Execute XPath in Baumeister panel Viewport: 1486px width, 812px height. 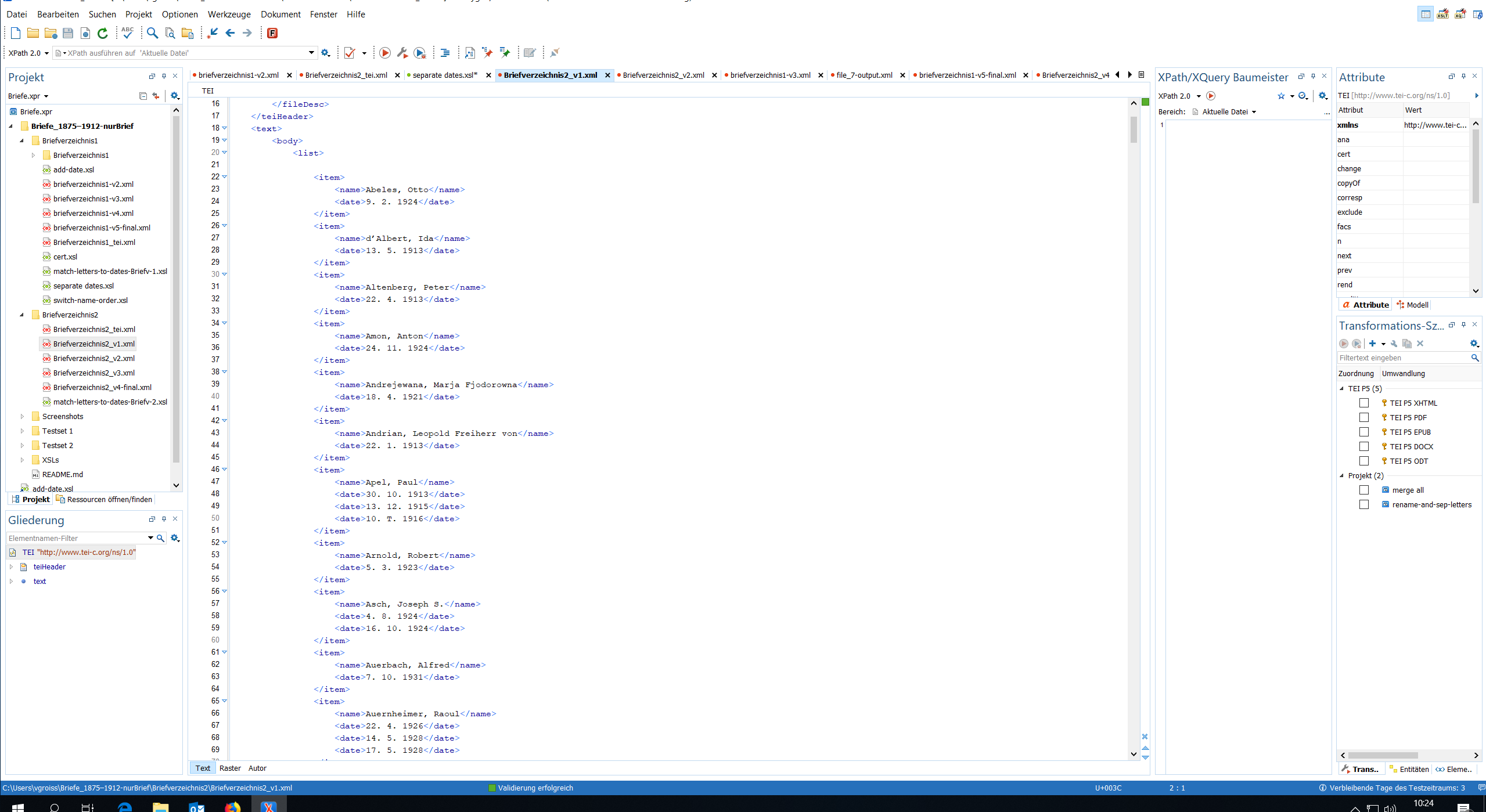[1211, 96]
